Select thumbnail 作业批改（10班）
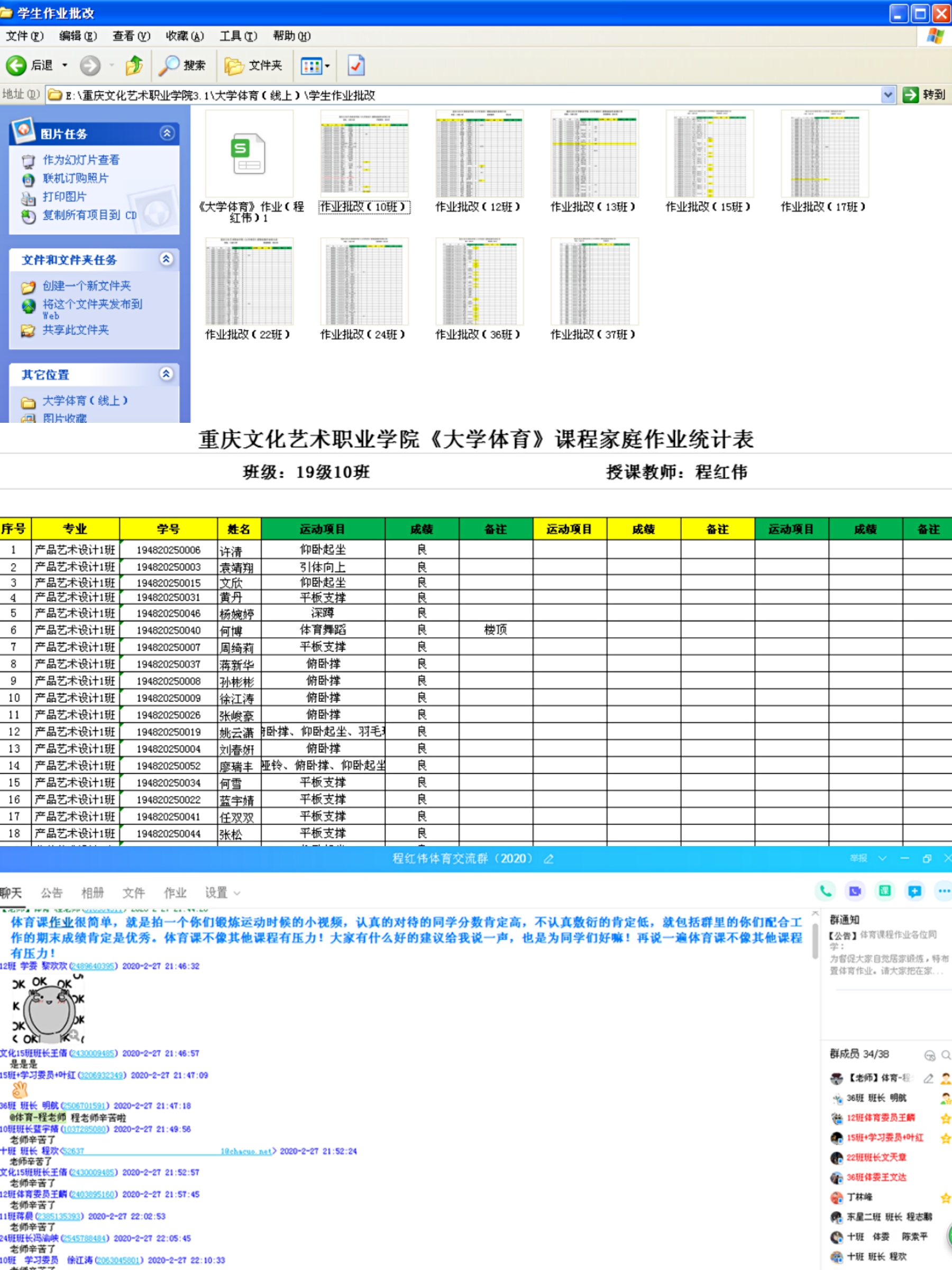The height and width of the screenshot is (1270, 952). (x=364, y=154)
